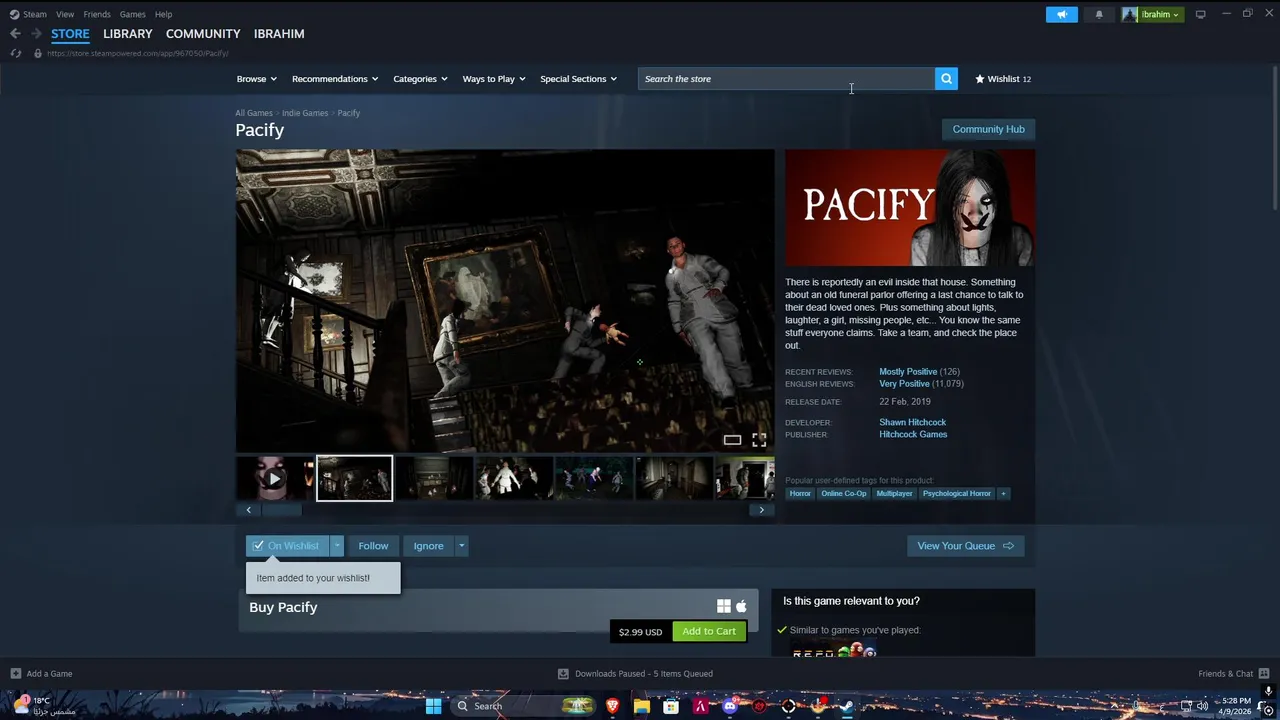Open the notifications bell
This screenshot has width=1280, height=720.
click(1099, 14)
